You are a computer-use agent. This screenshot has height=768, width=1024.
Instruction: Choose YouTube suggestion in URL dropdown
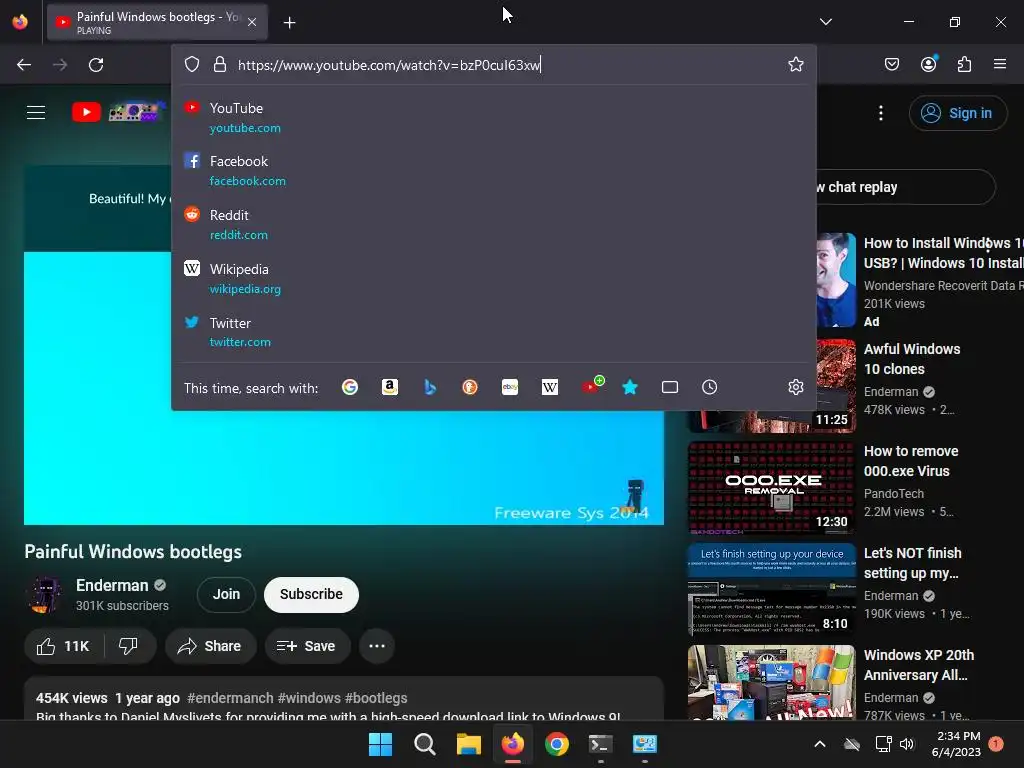click(x=494, y=118)
